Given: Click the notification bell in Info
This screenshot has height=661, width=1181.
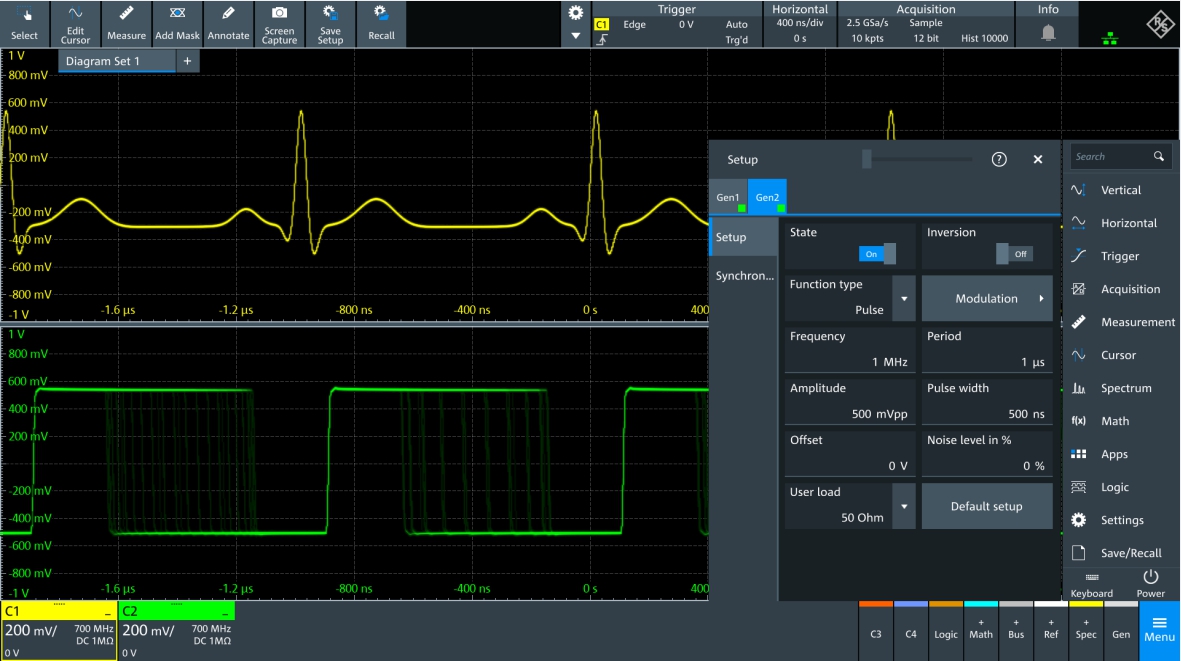Looking at the screenshot, I should (1048, 33).
